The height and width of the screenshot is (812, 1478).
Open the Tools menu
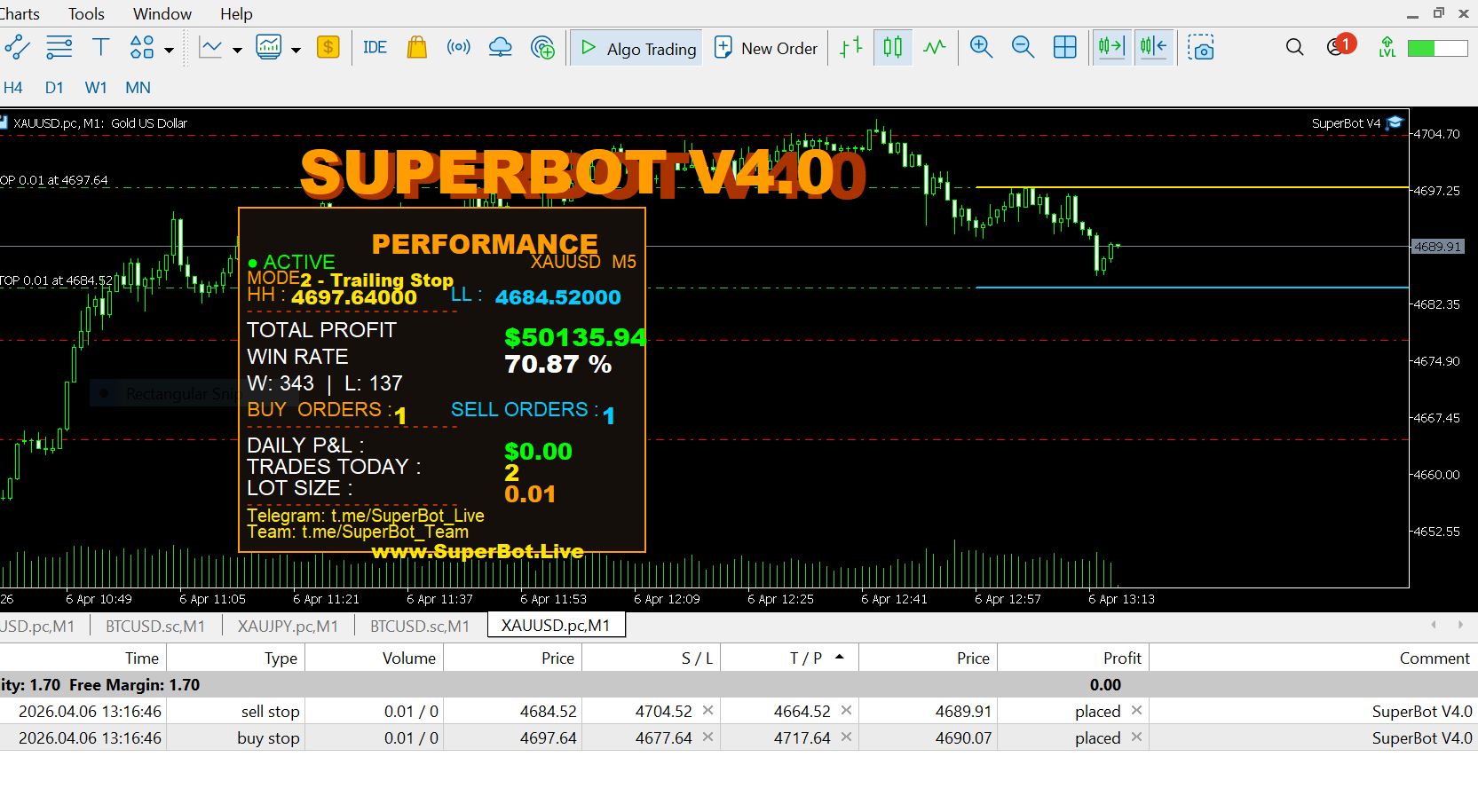(86, 14)
